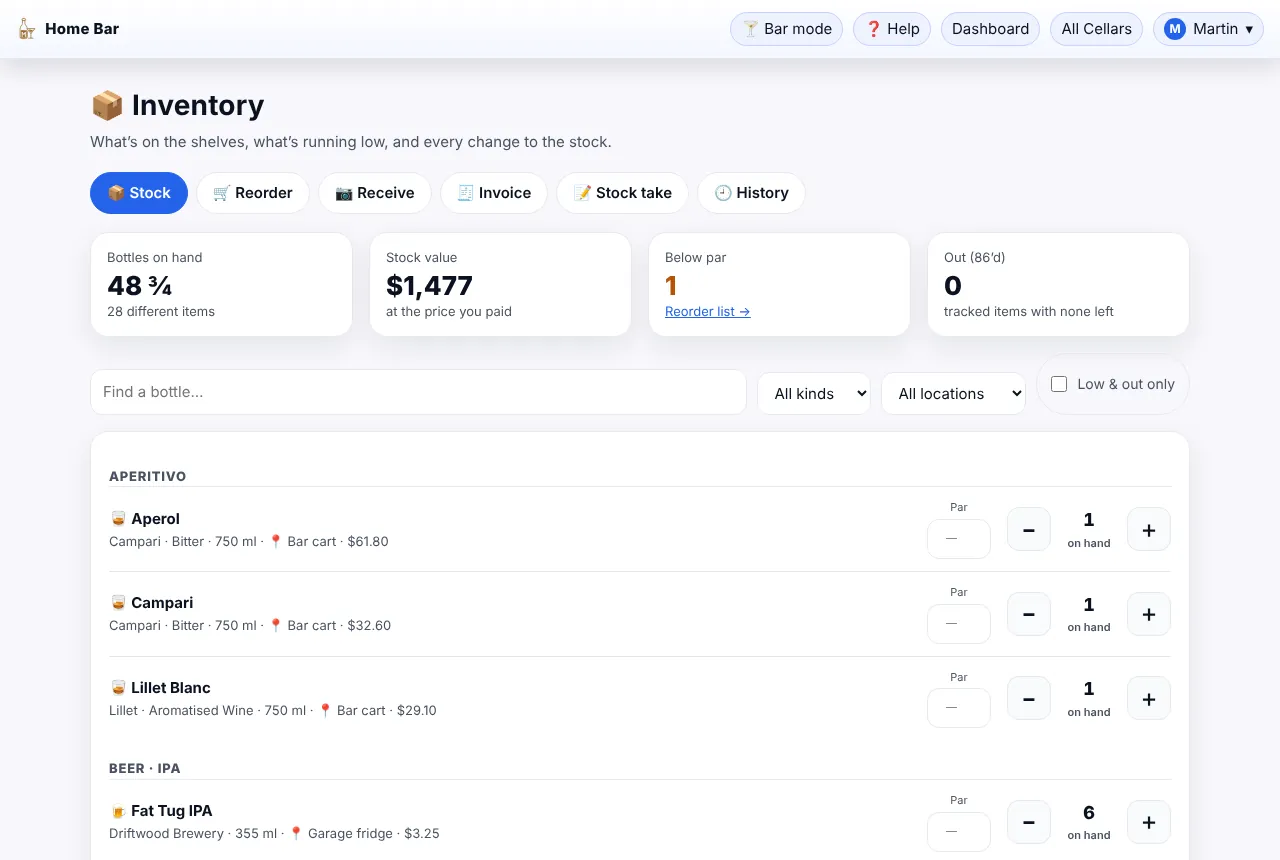Screen dimensions: 1280x860
Task: Click the Lillet Blanc item name
Action: click(x=171, y=688)
